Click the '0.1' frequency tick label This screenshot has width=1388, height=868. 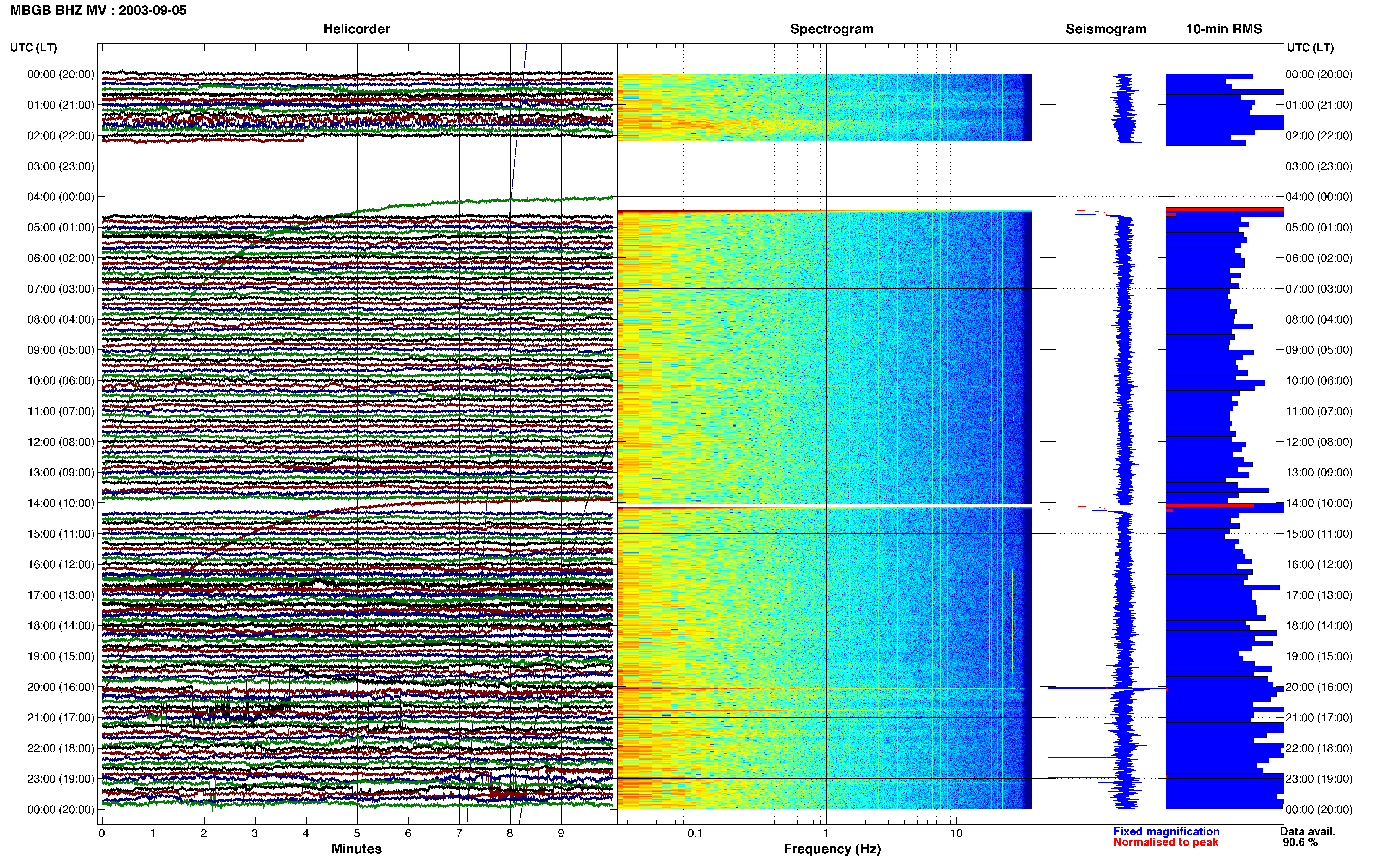695,833
